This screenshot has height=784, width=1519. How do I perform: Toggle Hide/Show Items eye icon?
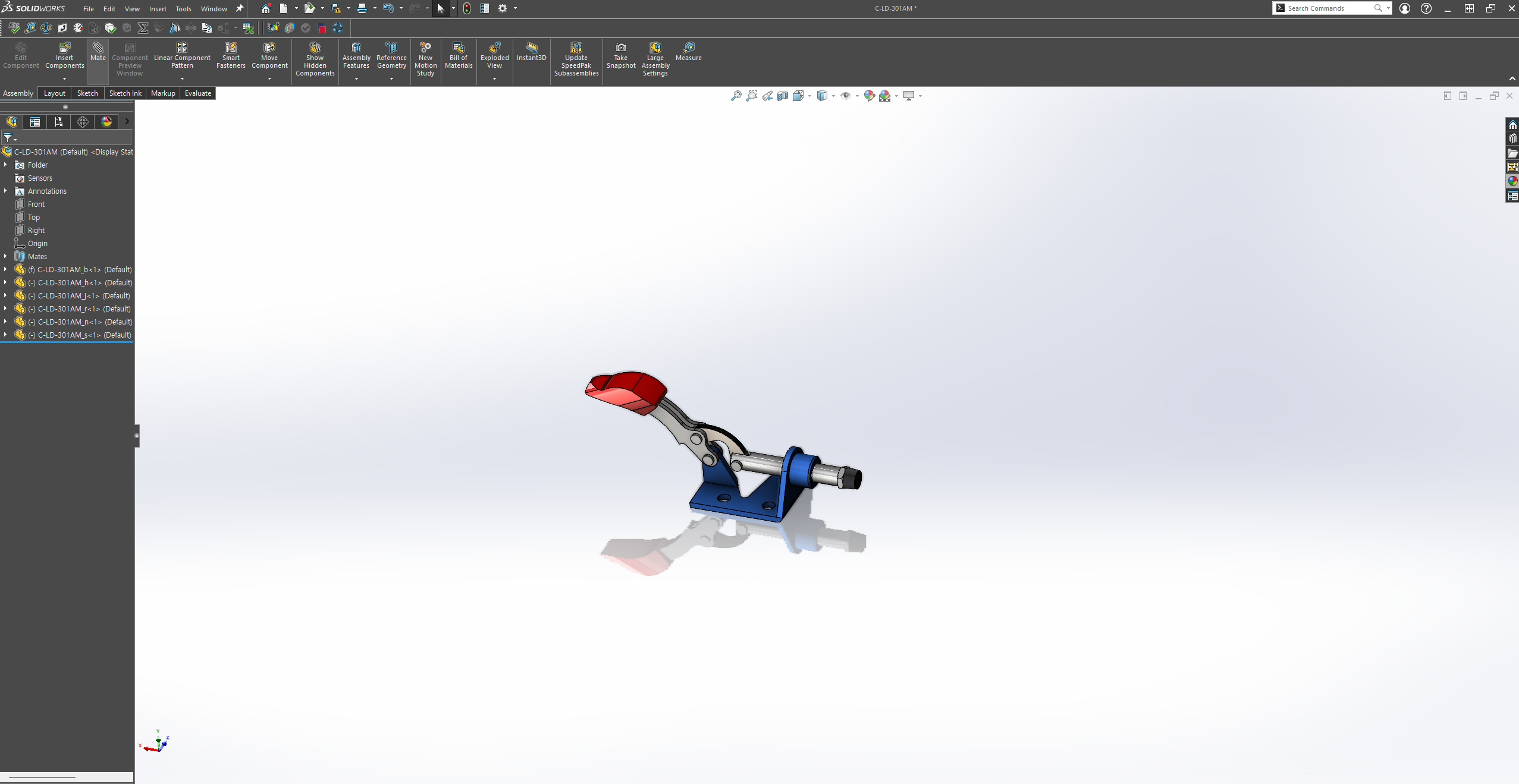pos(845,96)
